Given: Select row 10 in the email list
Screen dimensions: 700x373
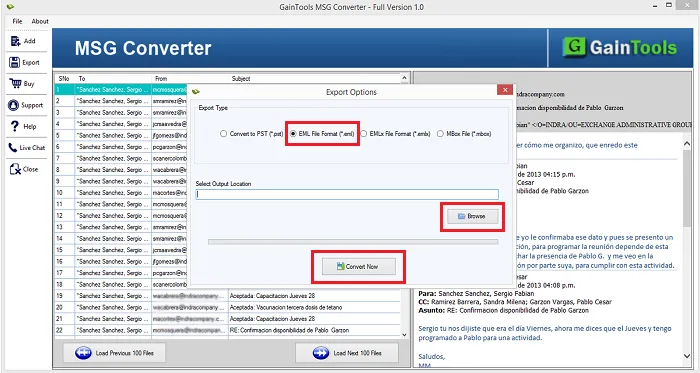Looking at the screenshot, I should coord(121,193).
